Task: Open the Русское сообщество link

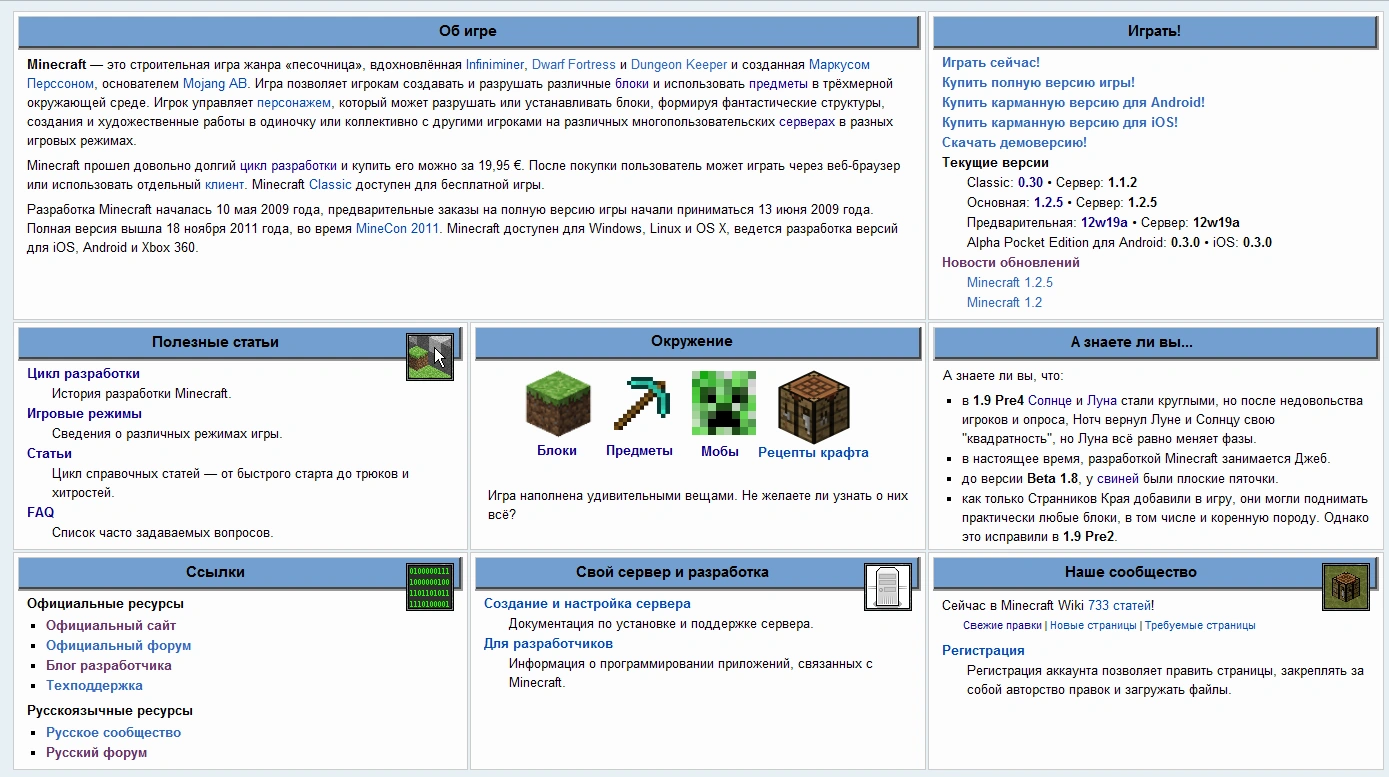Action: pyautogui.click(x=113, y=733)
